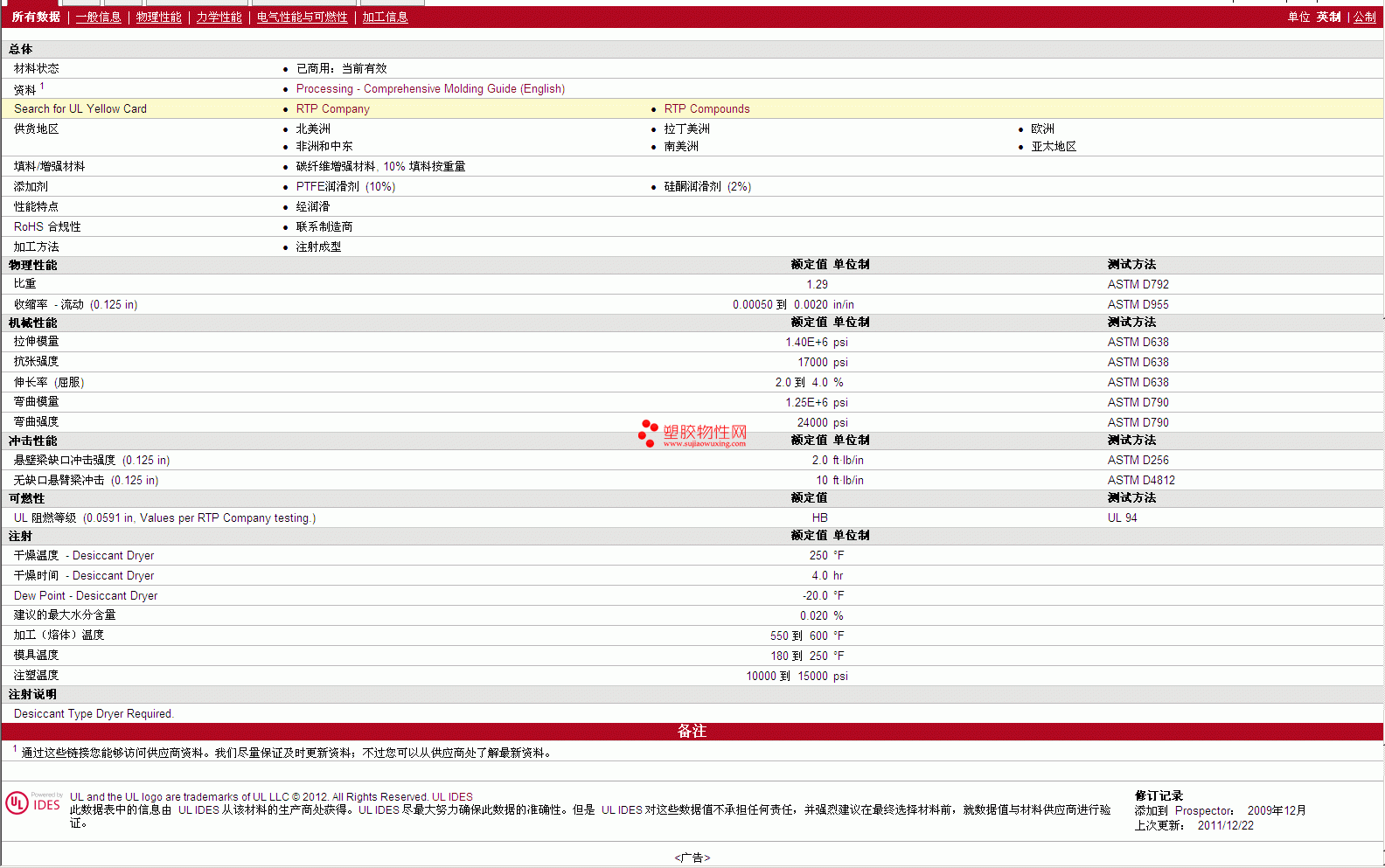
Task: Click the 联系制造商 RoHS entry
Action: click(324, 226)
